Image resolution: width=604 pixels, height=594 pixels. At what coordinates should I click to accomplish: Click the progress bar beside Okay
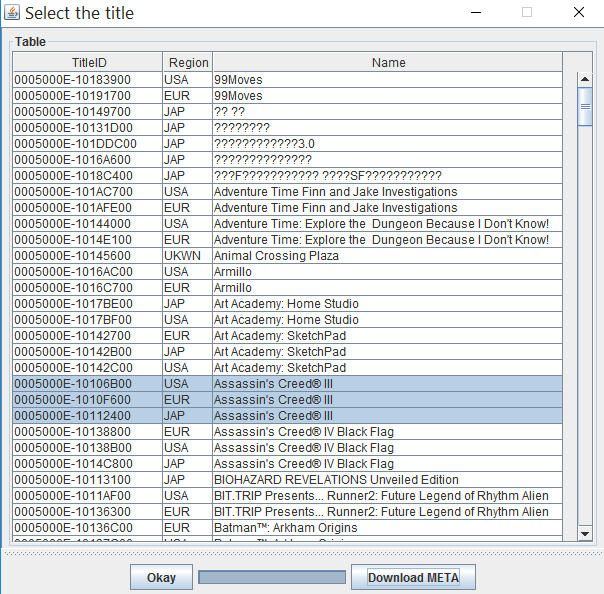point(272,577)
